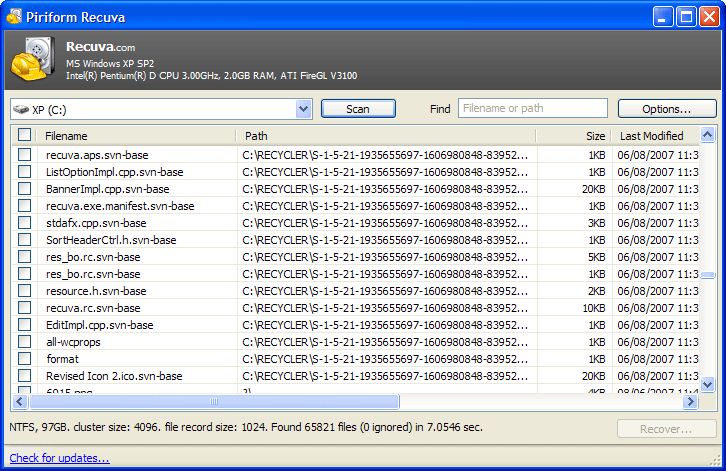Check the box for all-wcprops
The width and height of the screenshot is (726, 471).
tap(25, 341)
